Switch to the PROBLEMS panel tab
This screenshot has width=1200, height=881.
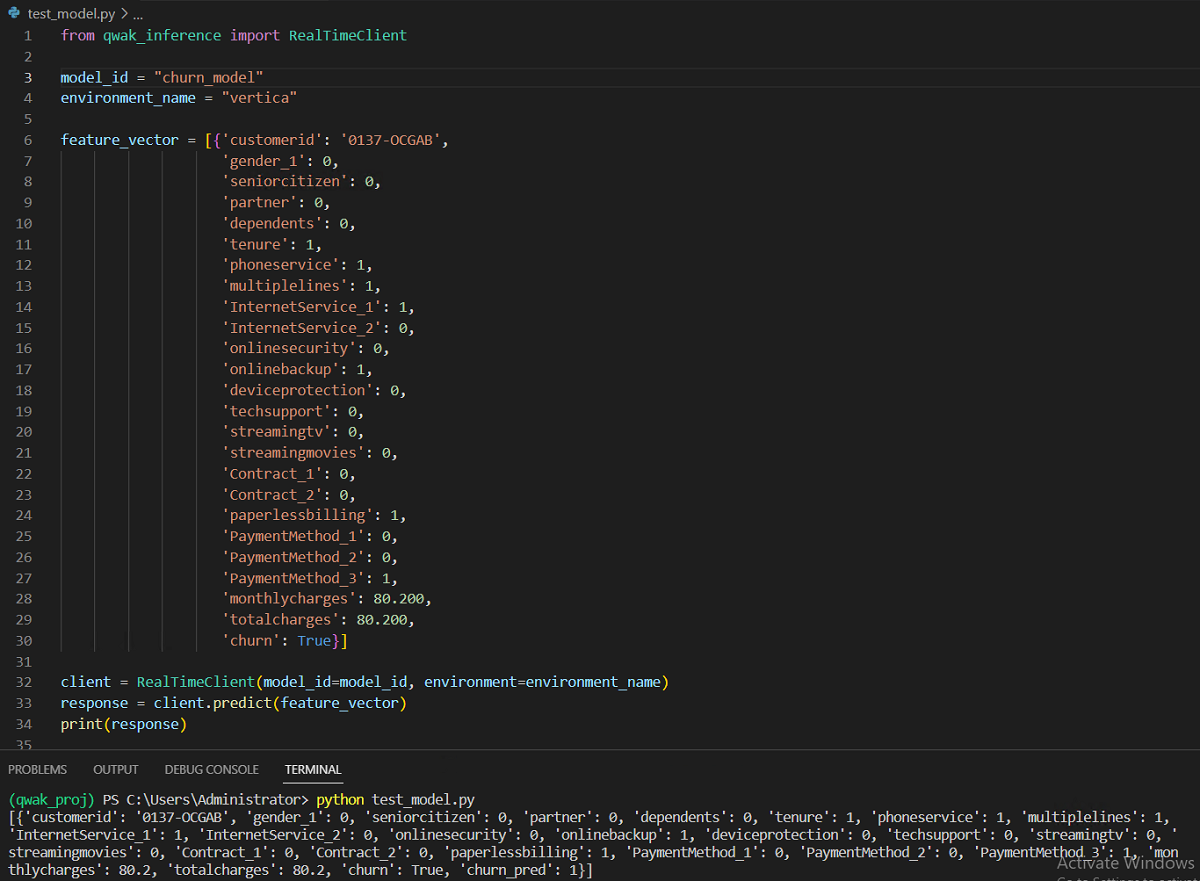tap(38, 769)
